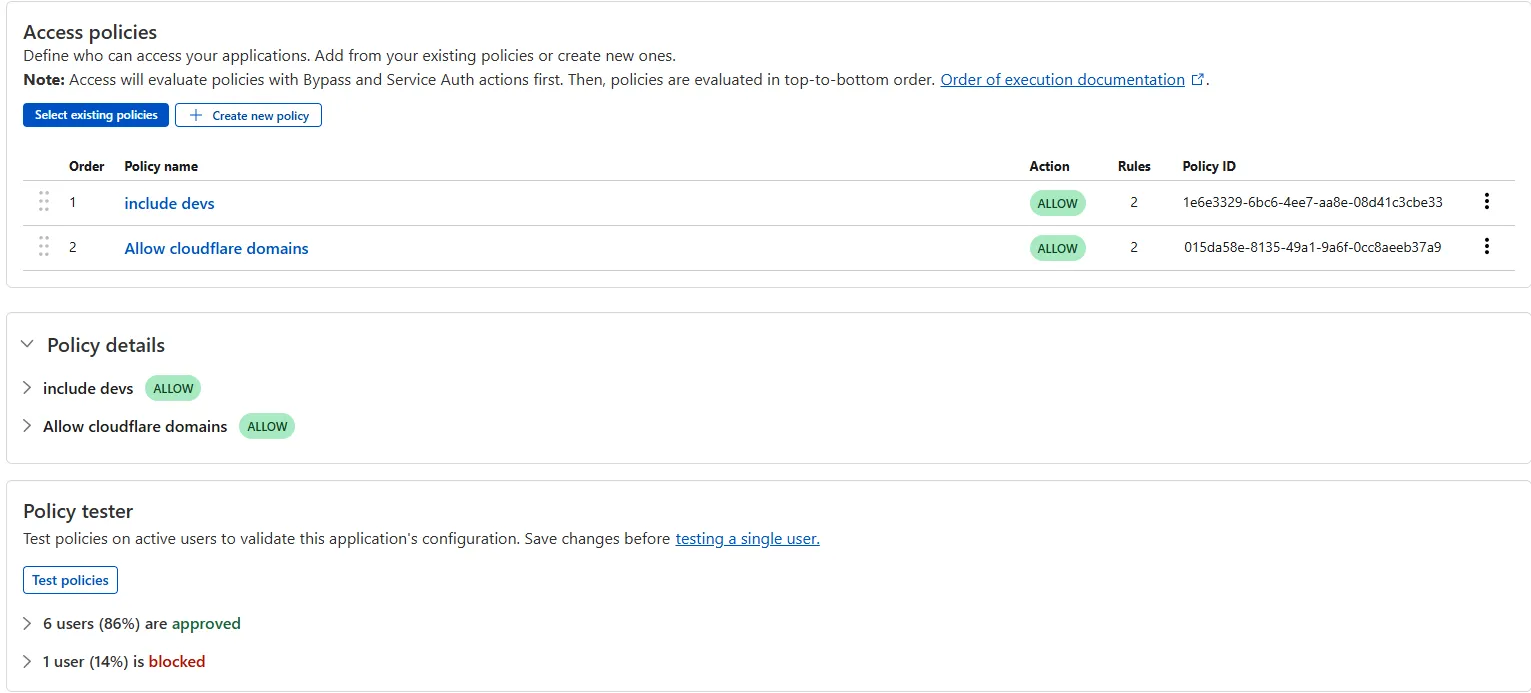
Task: Expand the 1 blocked user entry
Action: (26, 661)
